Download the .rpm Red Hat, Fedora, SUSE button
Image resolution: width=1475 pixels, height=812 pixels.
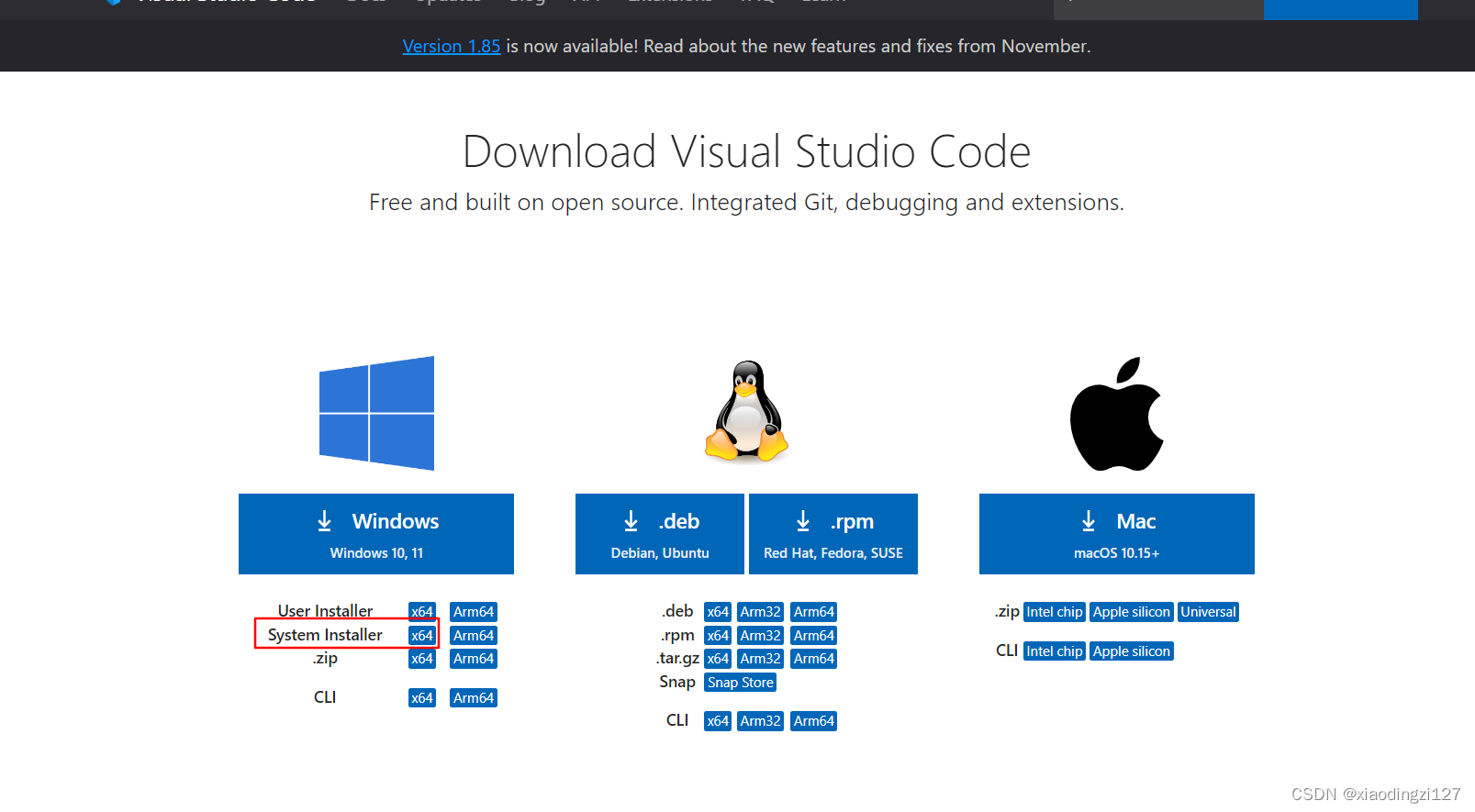[833, 534]
